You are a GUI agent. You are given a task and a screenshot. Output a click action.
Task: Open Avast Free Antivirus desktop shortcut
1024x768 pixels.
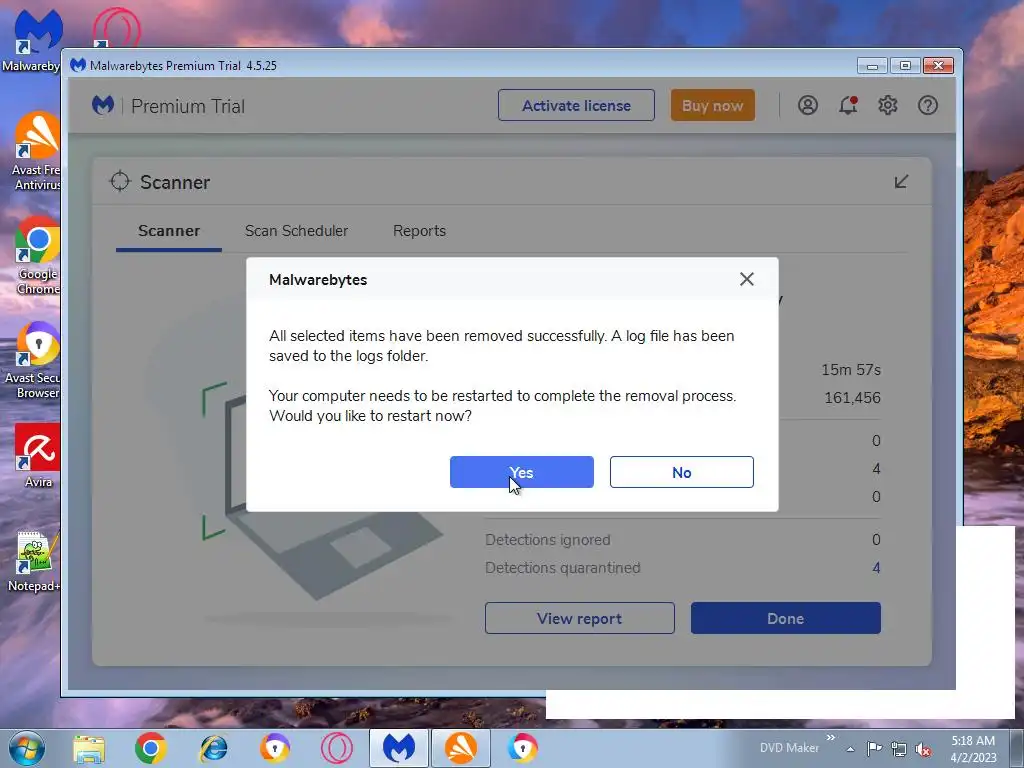coord(35,152)
